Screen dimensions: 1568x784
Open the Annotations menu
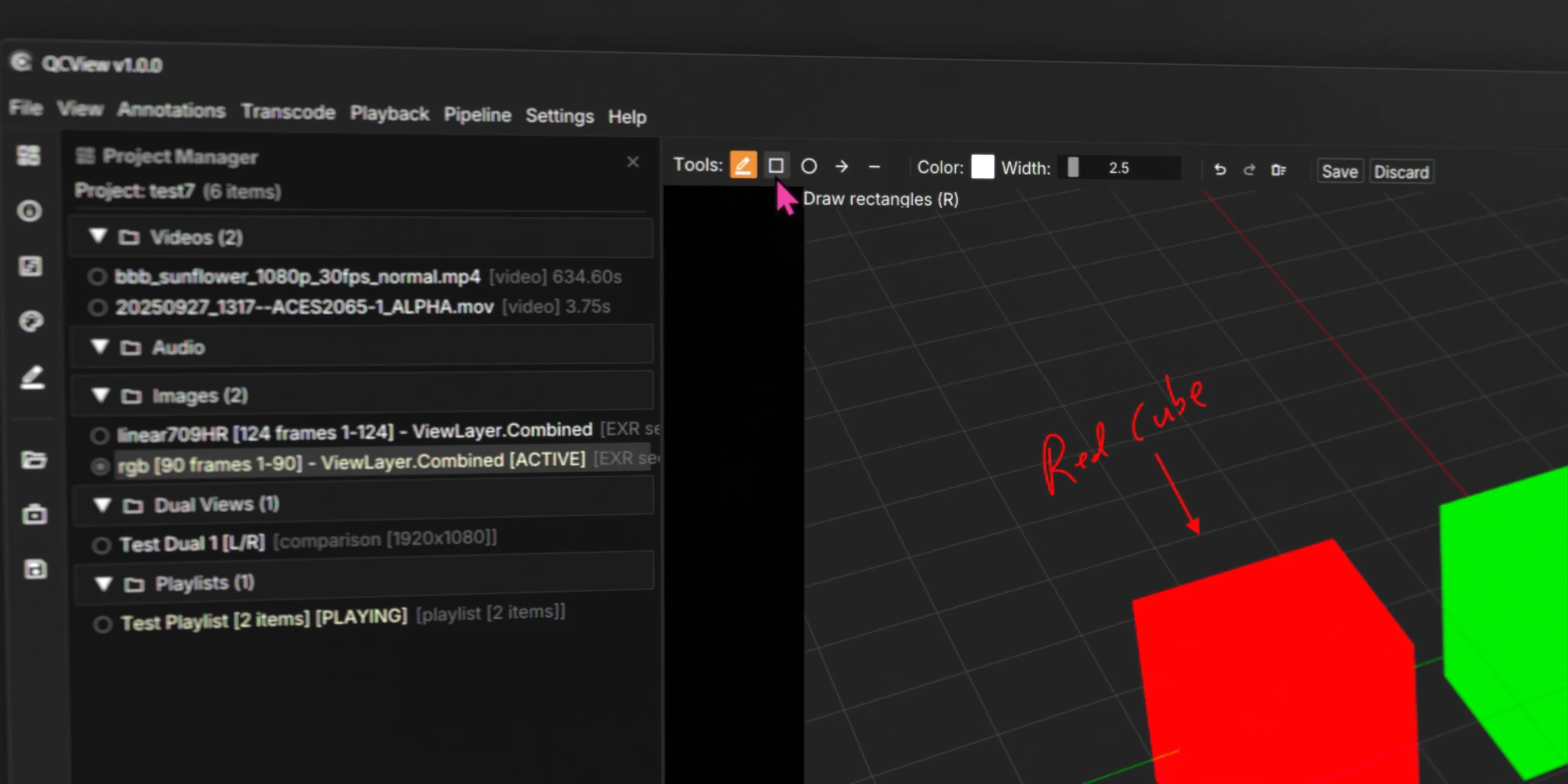[x=171, y=110]
